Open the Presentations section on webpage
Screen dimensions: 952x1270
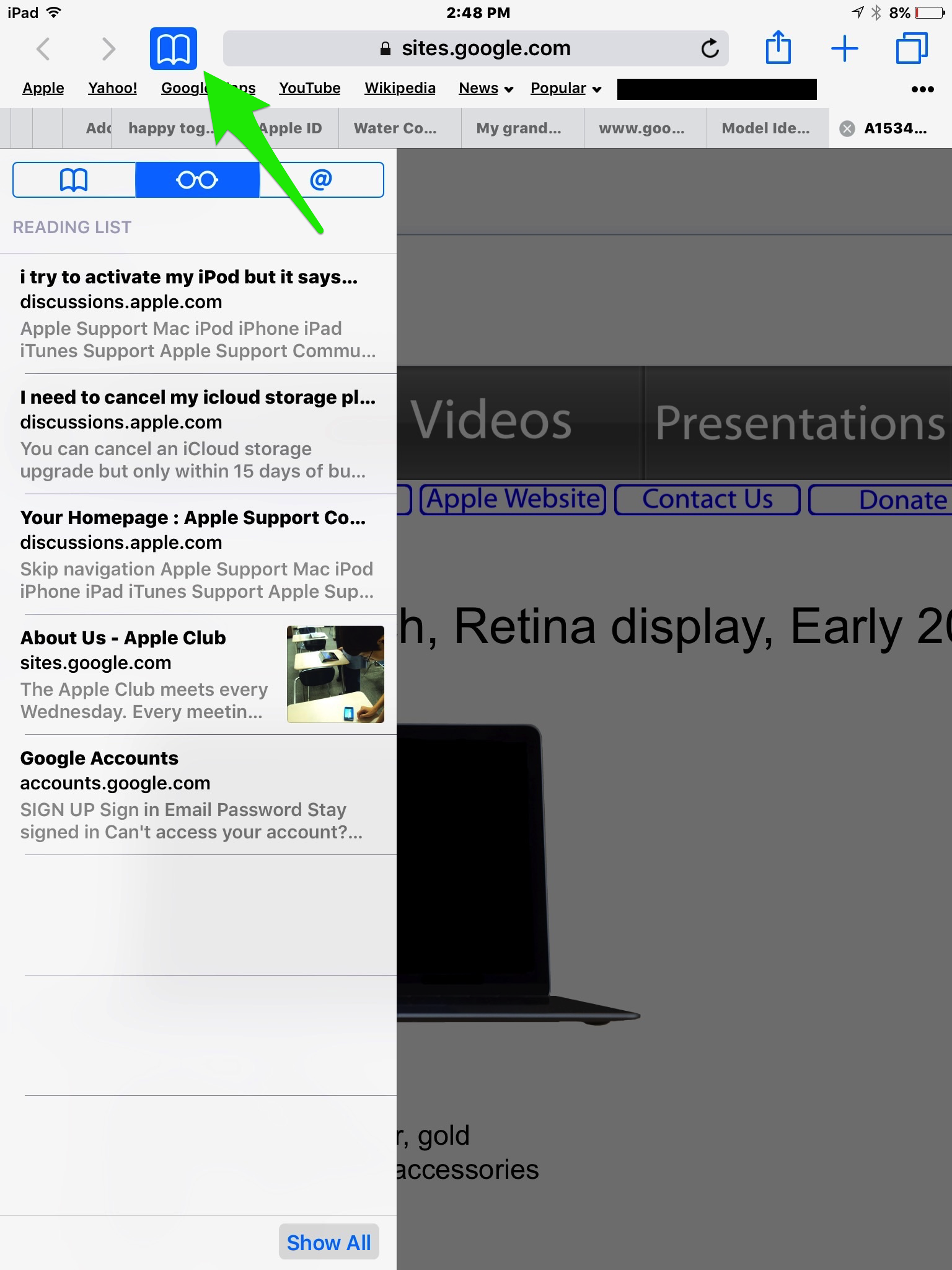point(800,423)
